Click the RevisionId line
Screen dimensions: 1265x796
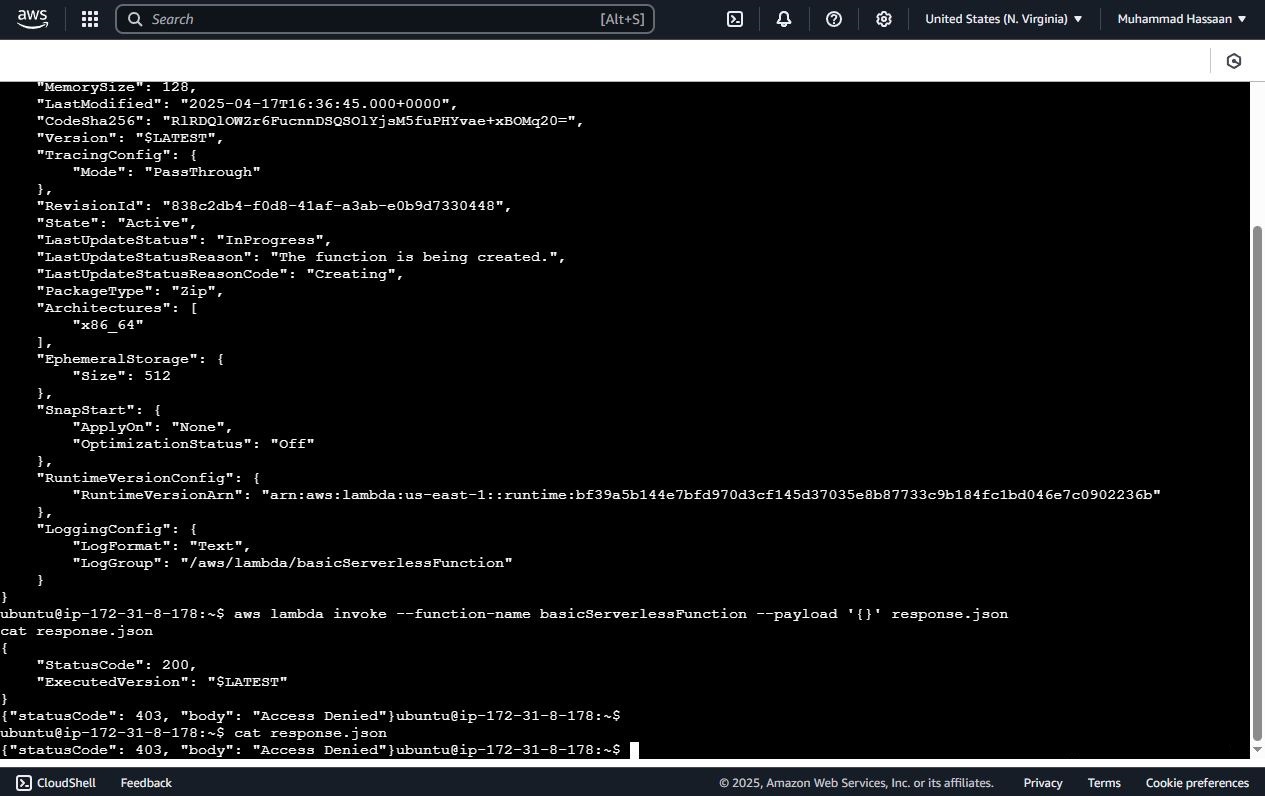[274, 206]
